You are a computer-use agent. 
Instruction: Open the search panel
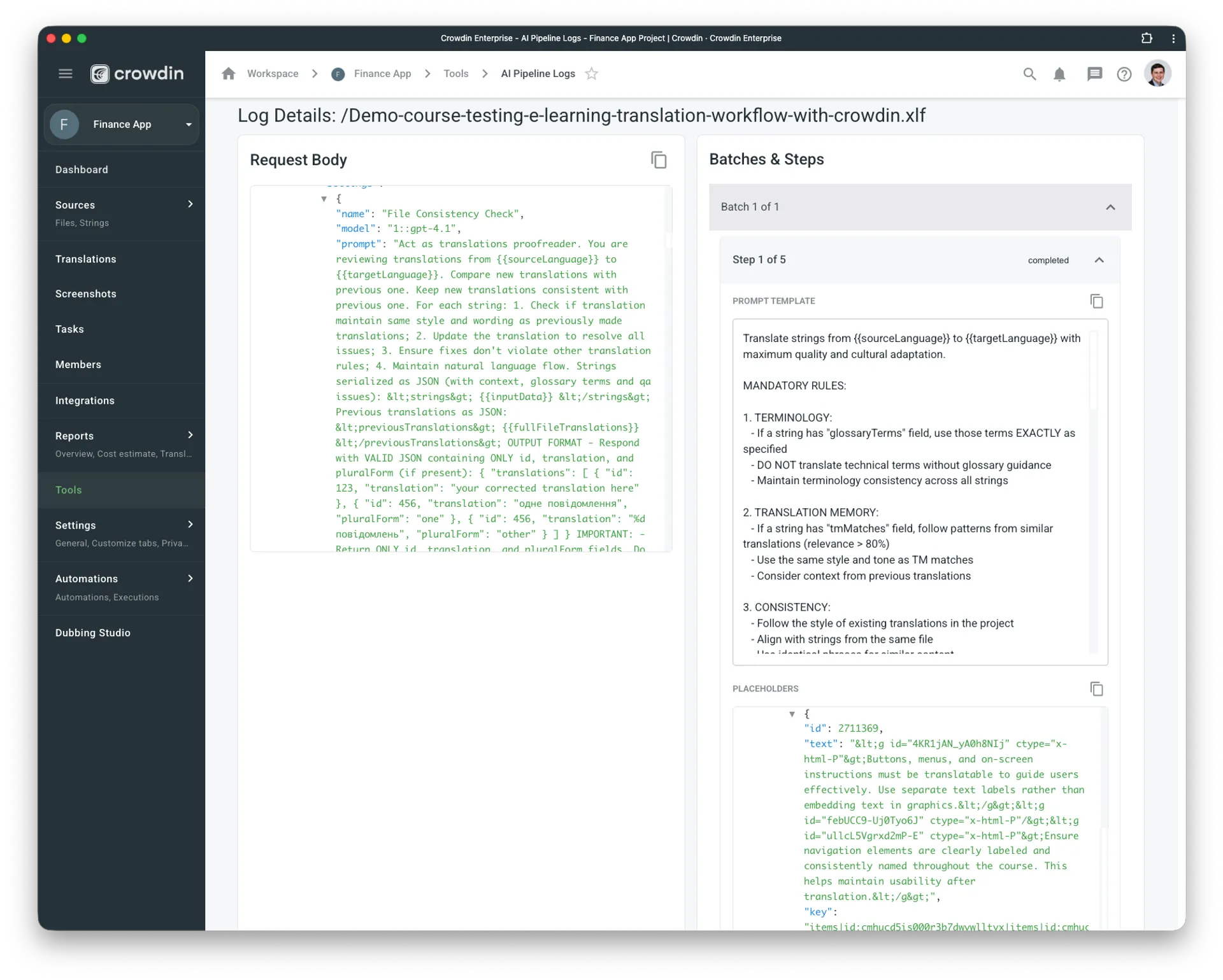1030,74
